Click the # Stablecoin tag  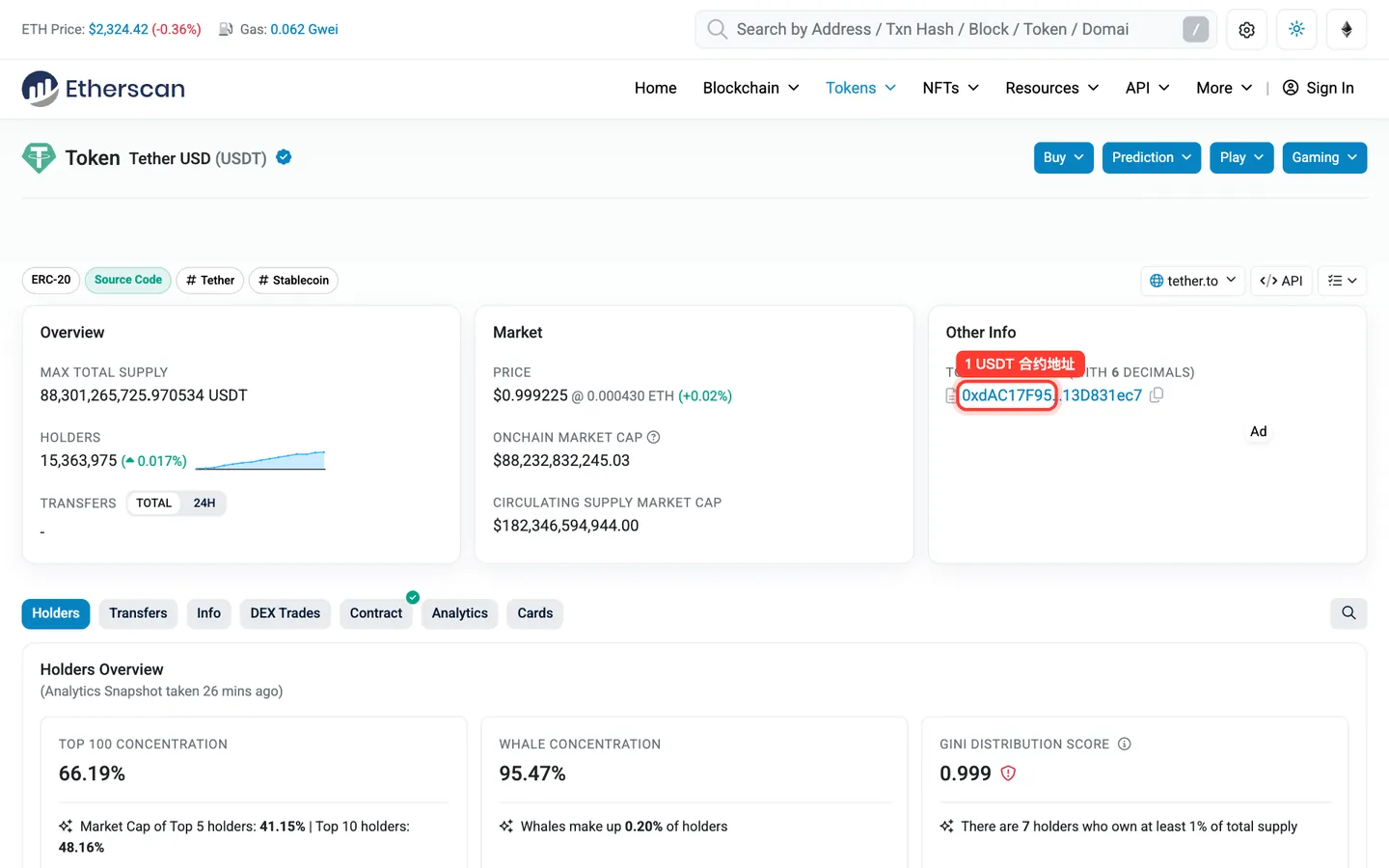click(293, 280)
